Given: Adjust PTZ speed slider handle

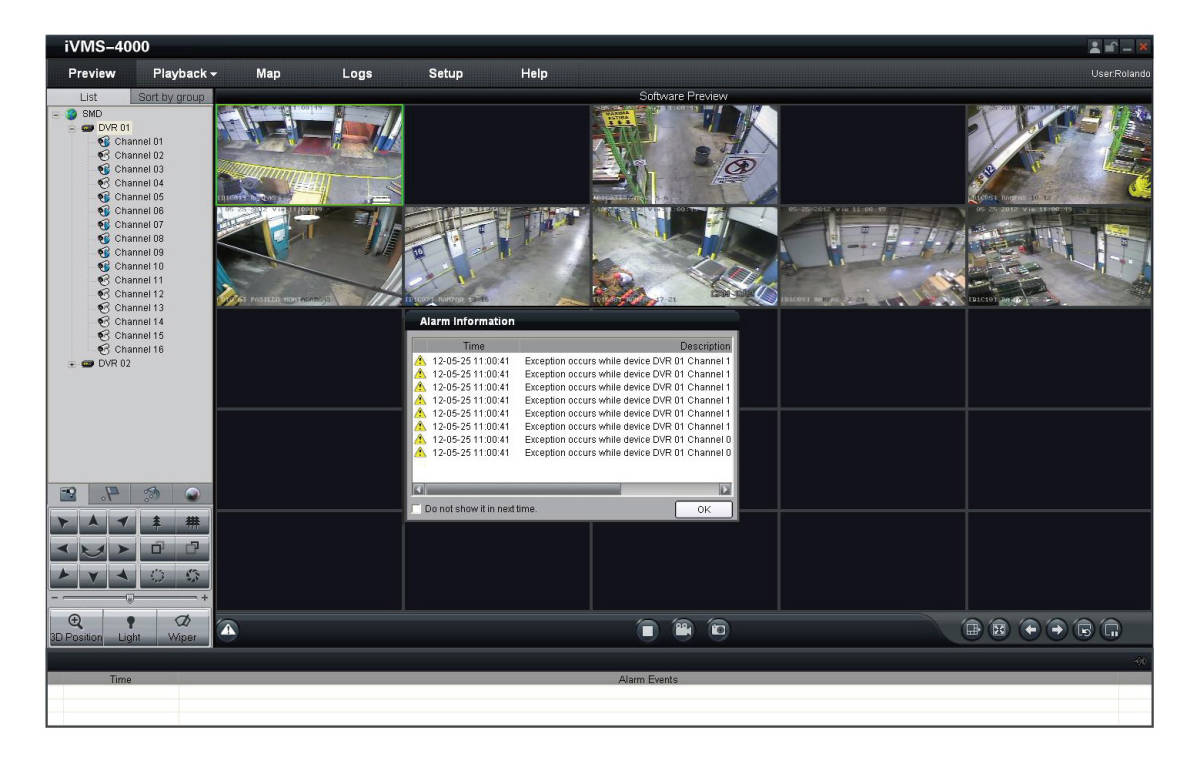Looking at the screenshot, I should click(x=129, y=597).
